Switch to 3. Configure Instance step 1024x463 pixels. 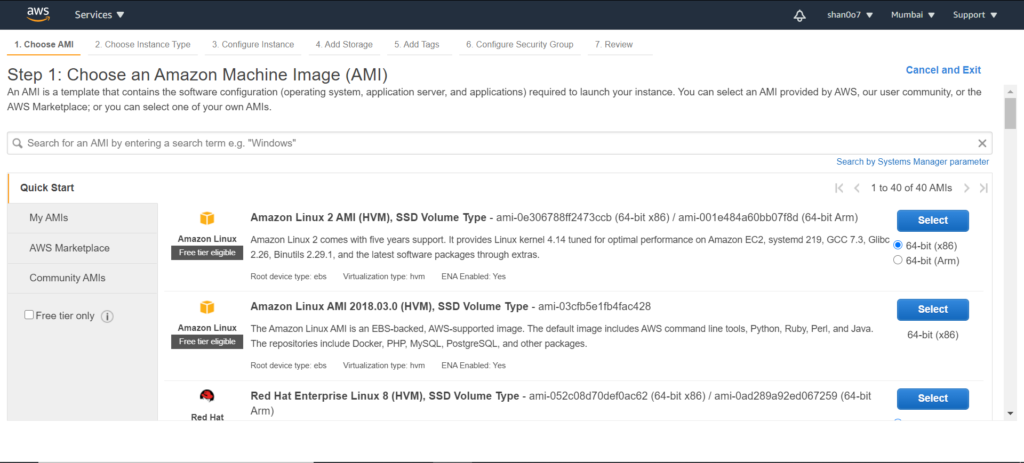[253, 44]
